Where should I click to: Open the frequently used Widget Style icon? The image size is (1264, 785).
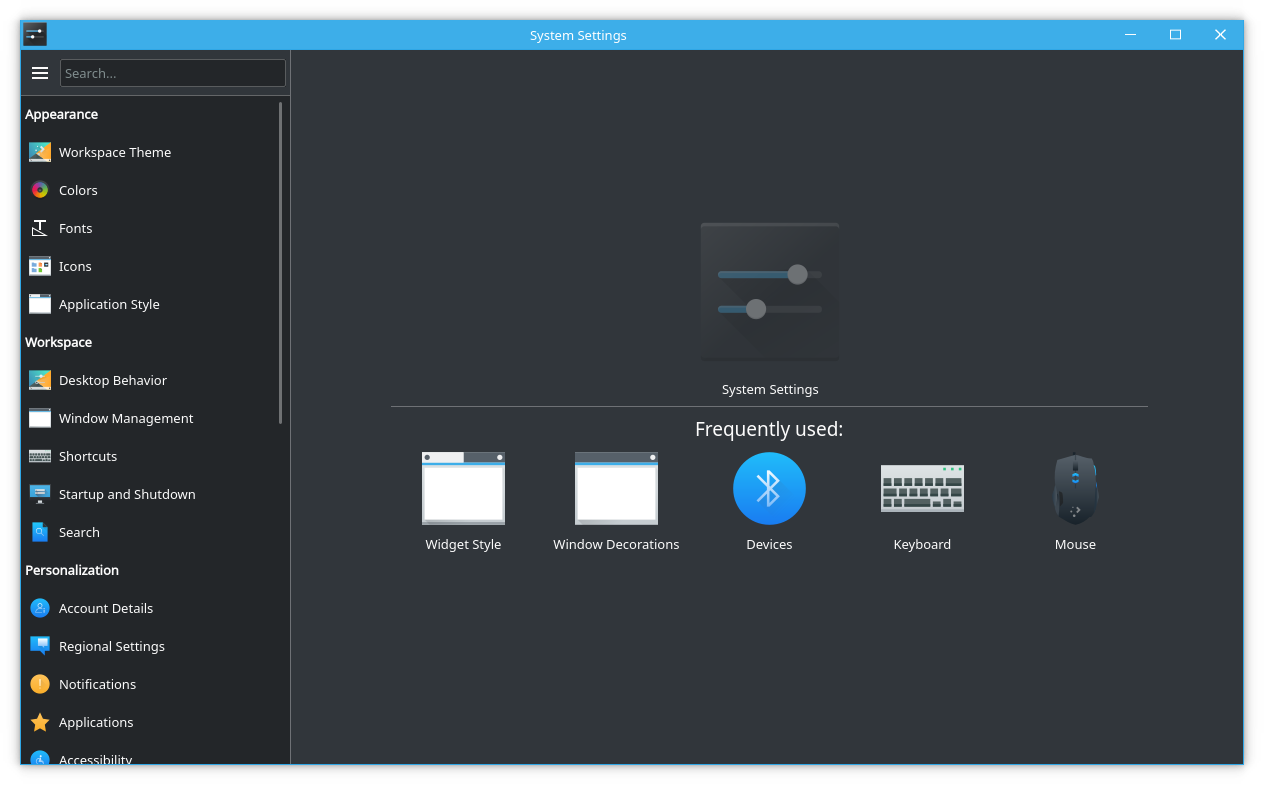click(463, 488)
